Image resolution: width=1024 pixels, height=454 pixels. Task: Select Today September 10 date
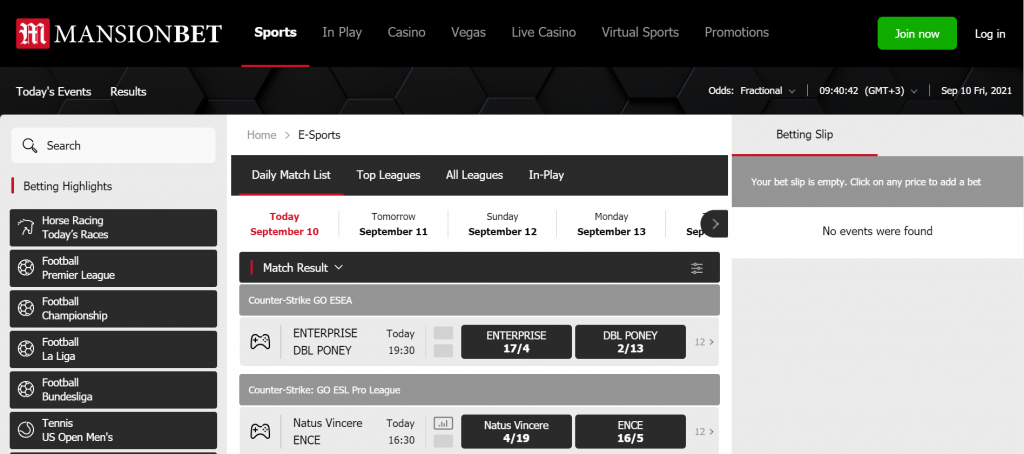(285, 224)
